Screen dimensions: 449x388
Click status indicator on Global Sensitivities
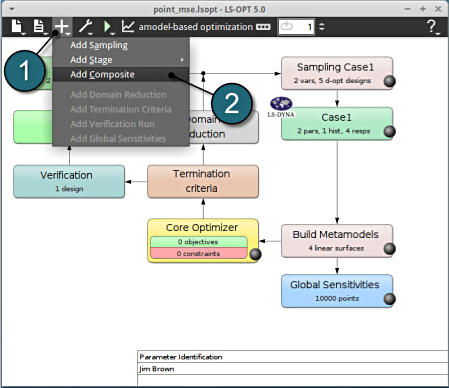tap(389, 299)
